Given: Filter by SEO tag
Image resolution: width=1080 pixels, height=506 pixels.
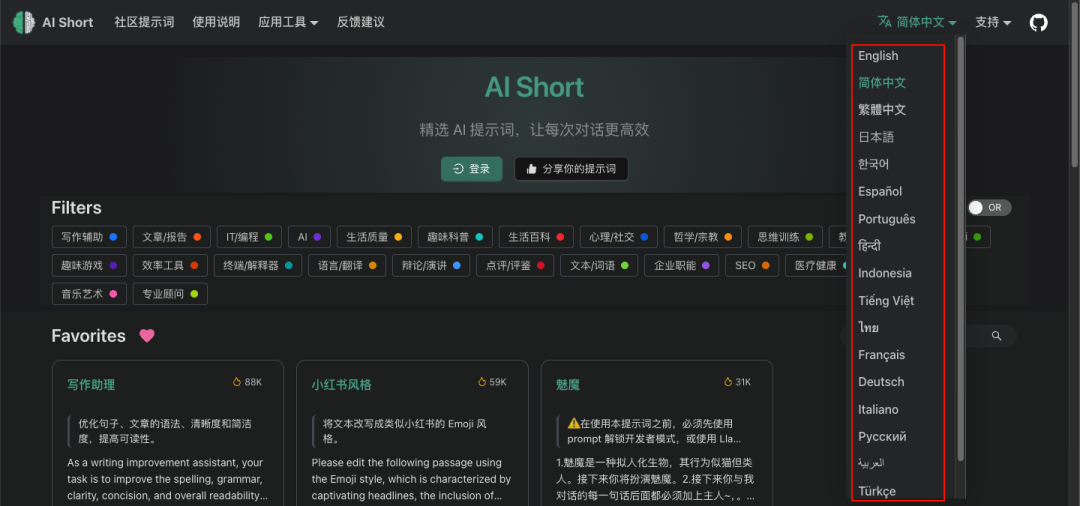Looking at the screenshot, I should [752, 265].
